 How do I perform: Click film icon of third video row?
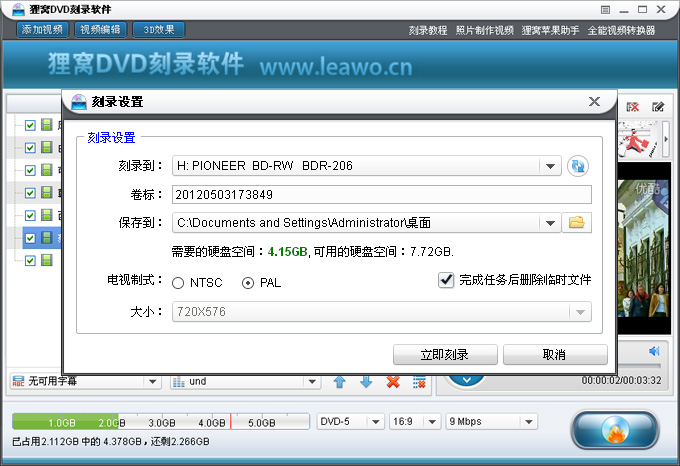pyautogui.click(x=47, y=170)
